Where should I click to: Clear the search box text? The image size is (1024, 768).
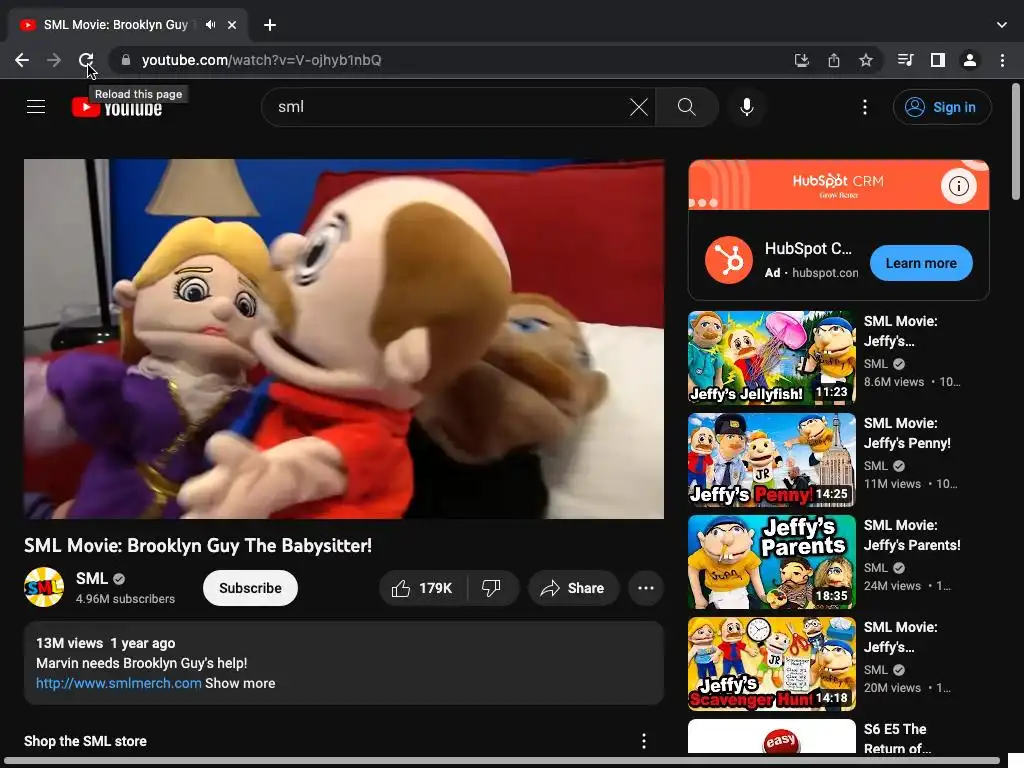pyautogui.click(x=639, y=106)
